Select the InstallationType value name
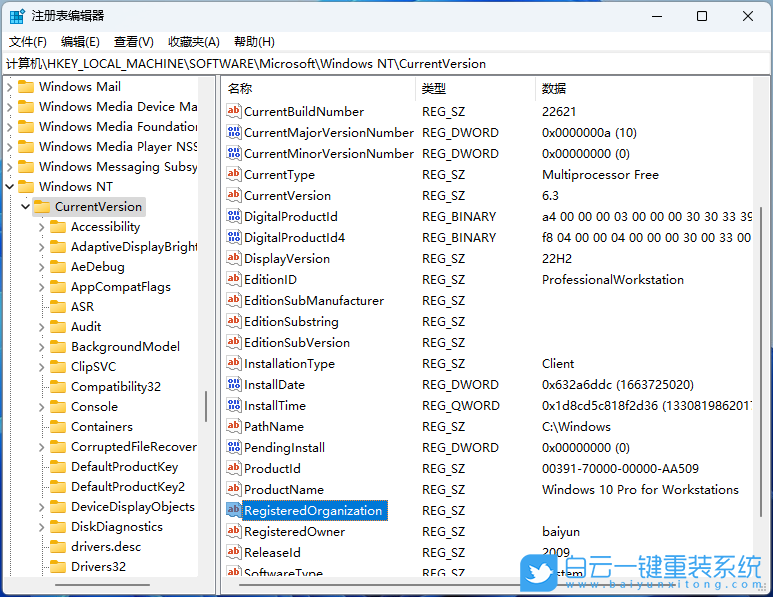This screenshot has width=773, height=597. tap(289, 363)
